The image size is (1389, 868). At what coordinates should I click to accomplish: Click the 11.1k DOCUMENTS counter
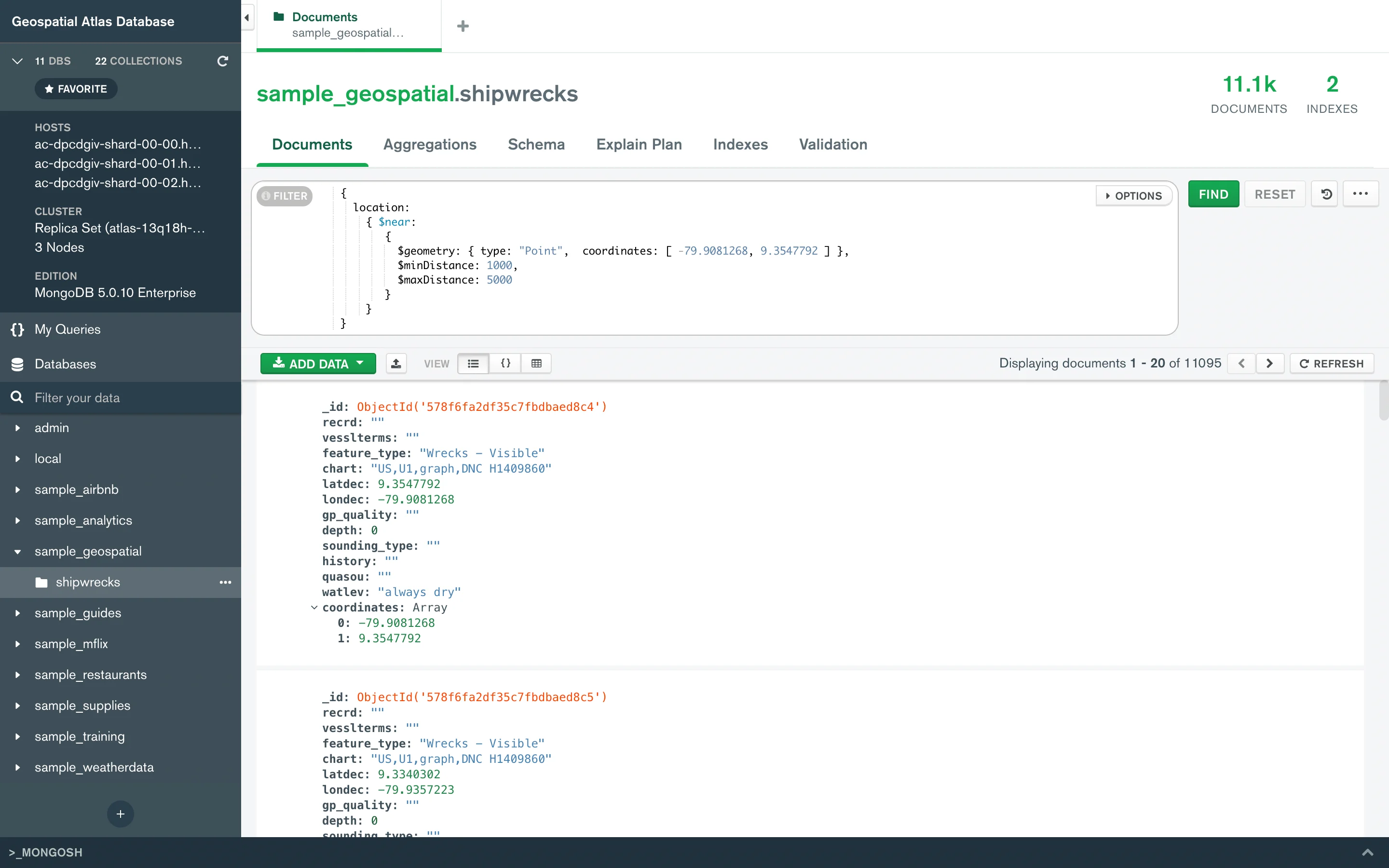click(x=1249, y=95)
